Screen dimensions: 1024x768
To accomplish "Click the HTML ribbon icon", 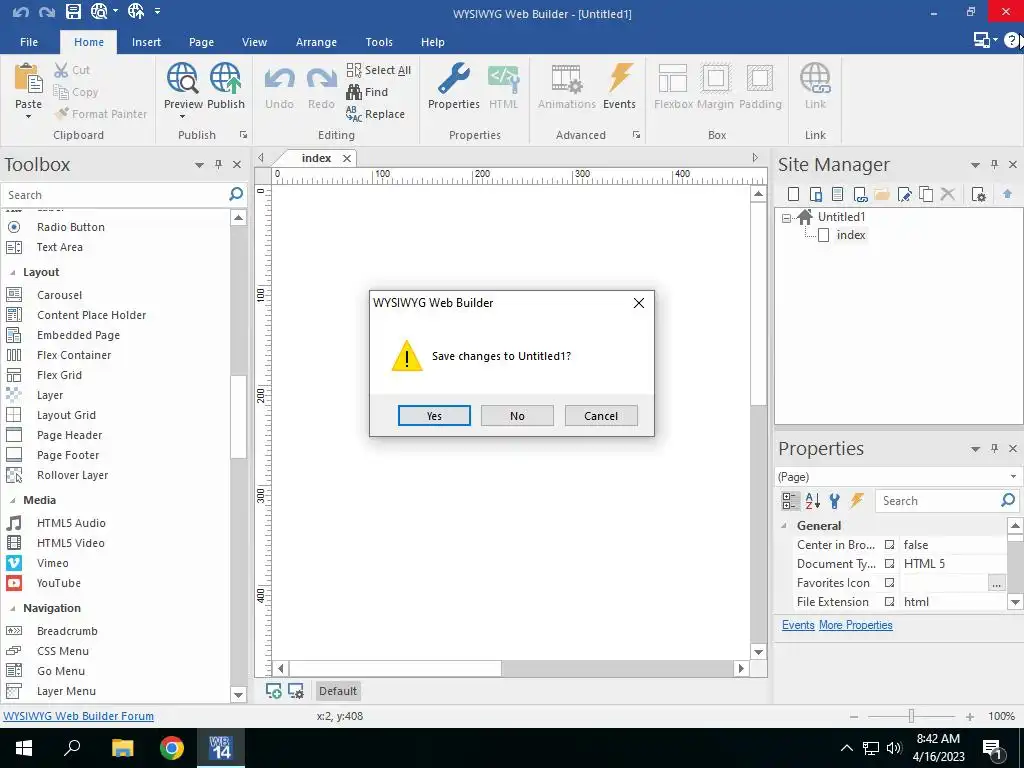I will click(504, 78).
